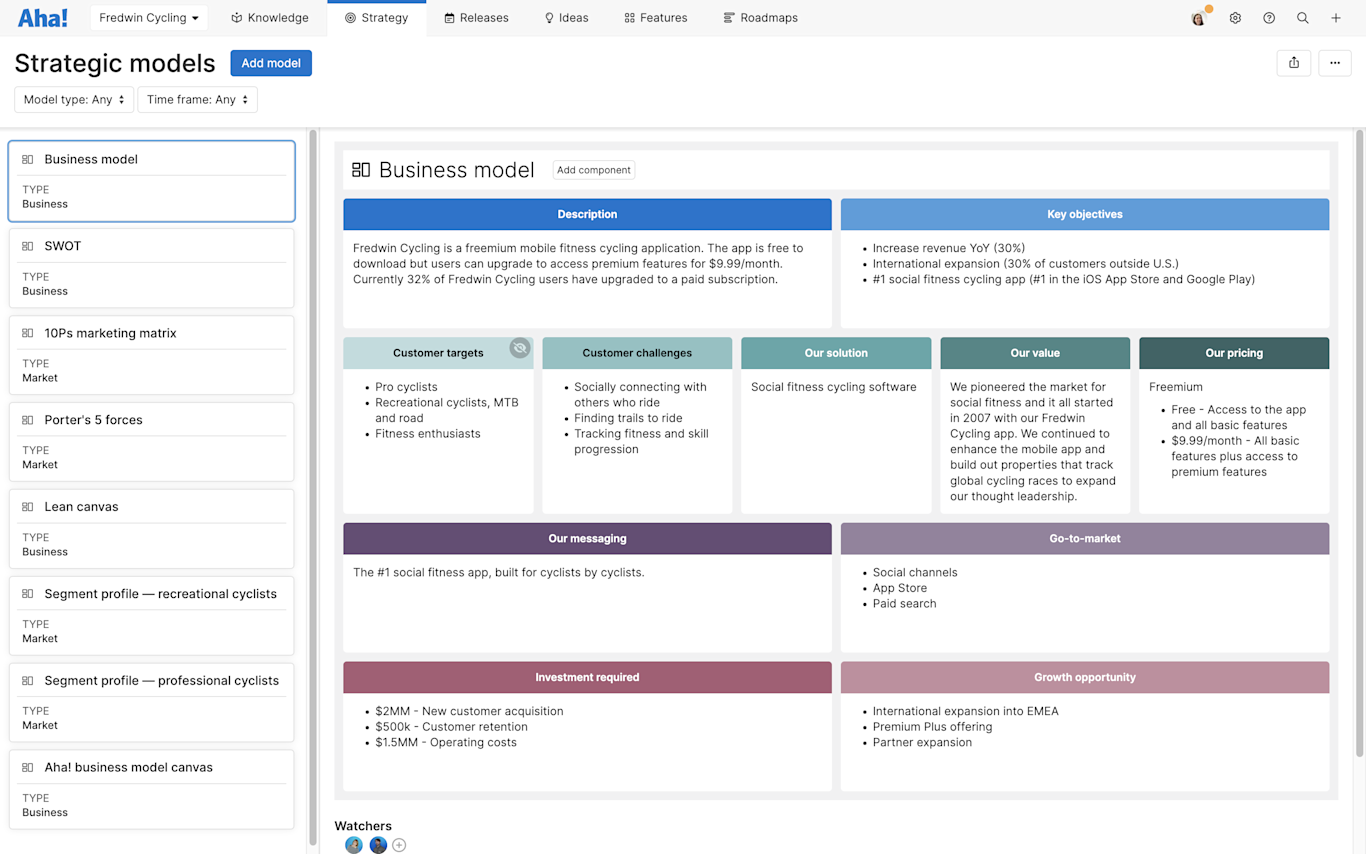Click the share/export icon near Strategic models
Viewport: 1366px width, 854px height.
(x=1293, y=62)
